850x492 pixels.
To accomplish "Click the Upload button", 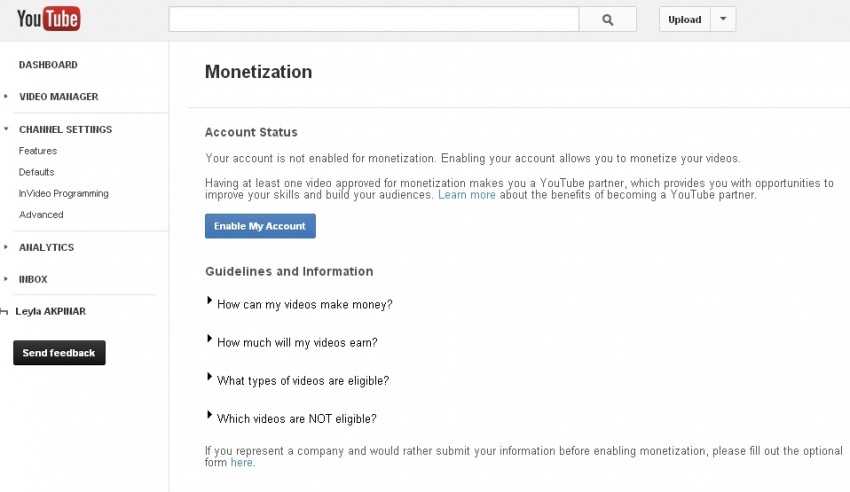I will [685, 19].
